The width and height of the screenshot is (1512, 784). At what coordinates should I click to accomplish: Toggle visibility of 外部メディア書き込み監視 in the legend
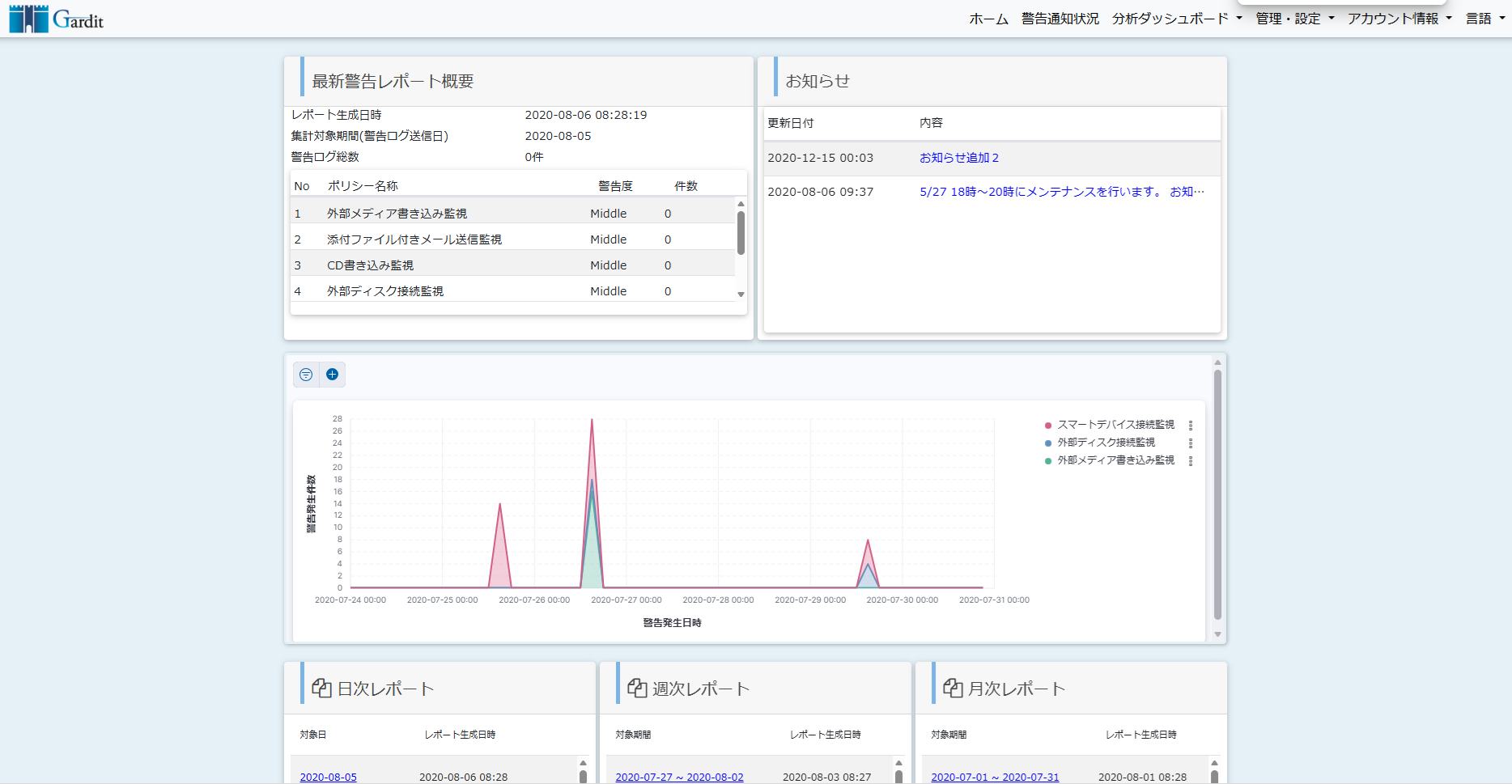[1115, 460]
